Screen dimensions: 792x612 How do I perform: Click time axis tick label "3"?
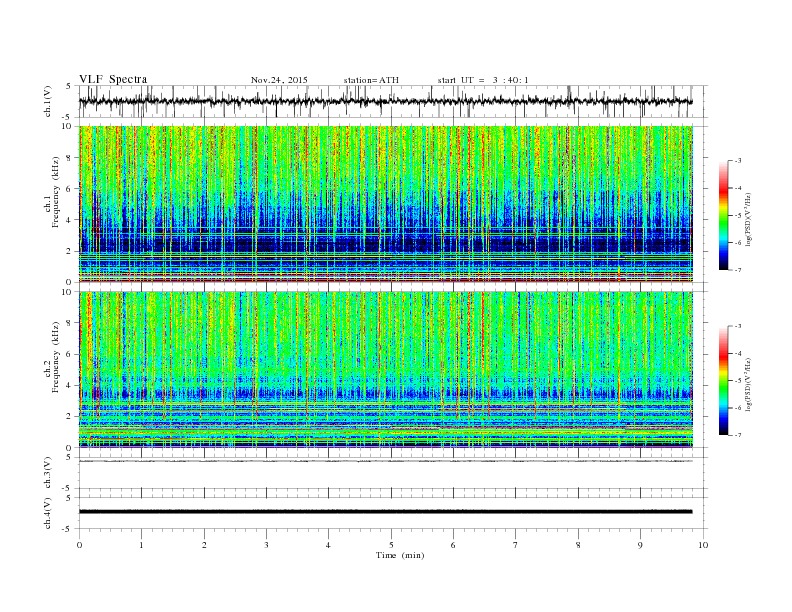[x=266, y=545]
